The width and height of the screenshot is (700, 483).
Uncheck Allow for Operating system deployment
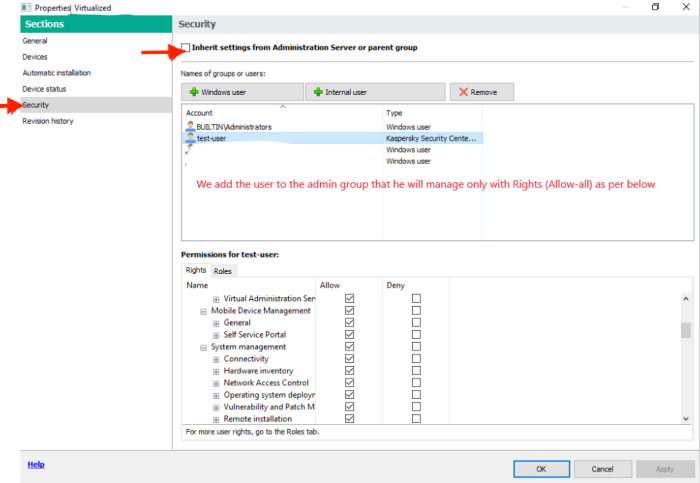[x=350, y=395]
